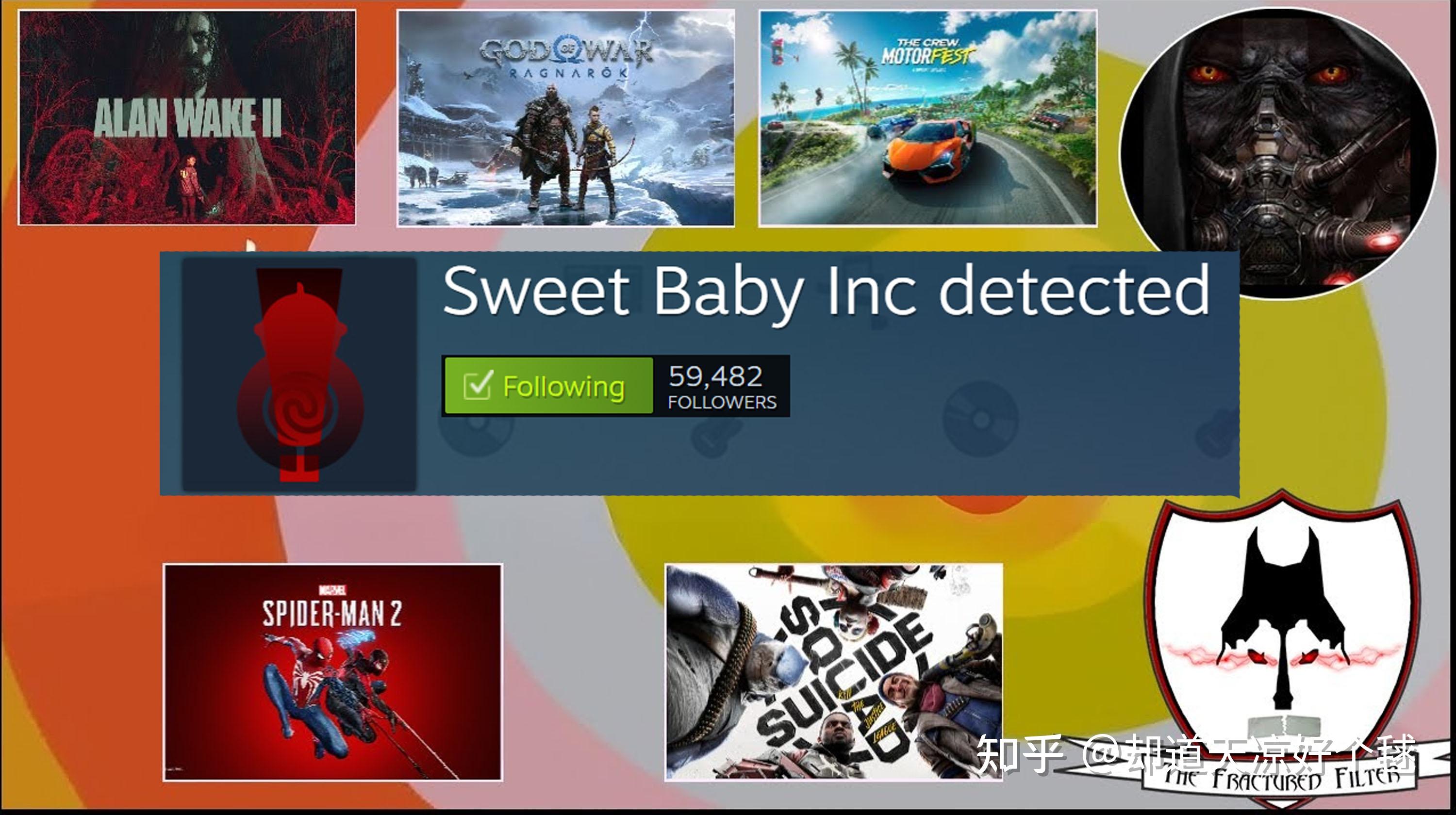Open the God of War Ragnarök thumbnail
1456x815 pixels.
(x=566, y=118)
